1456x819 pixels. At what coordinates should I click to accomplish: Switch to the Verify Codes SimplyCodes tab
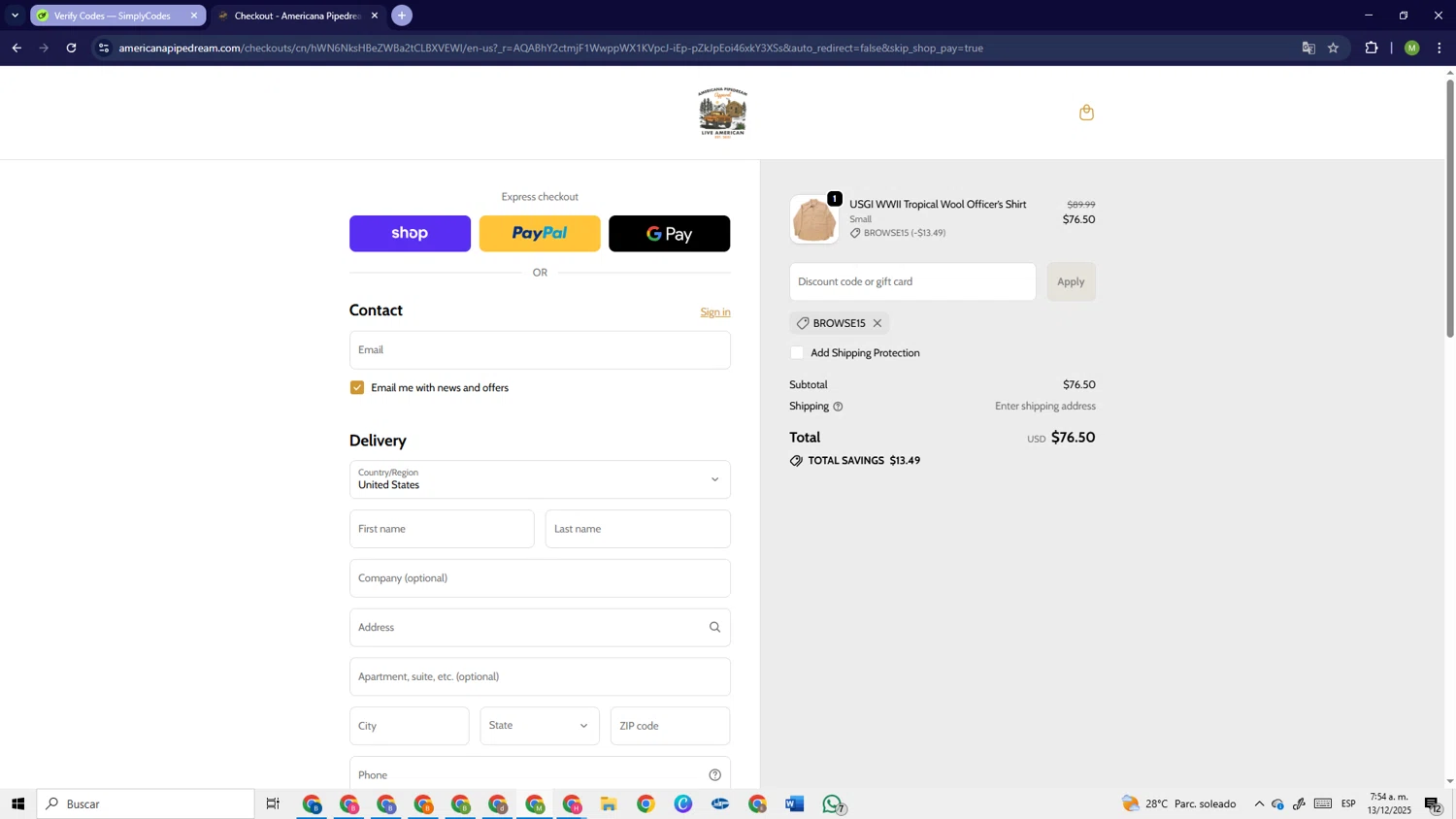[111, 16]
